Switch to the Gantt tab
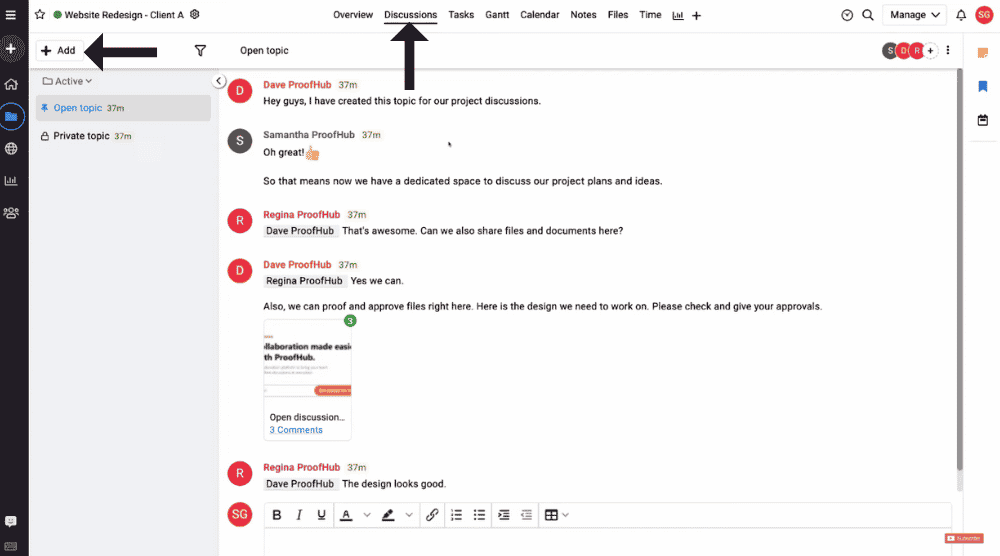The height and width of the screenshot is (556, 1000). pyautogui.click(x=497, y=15)
